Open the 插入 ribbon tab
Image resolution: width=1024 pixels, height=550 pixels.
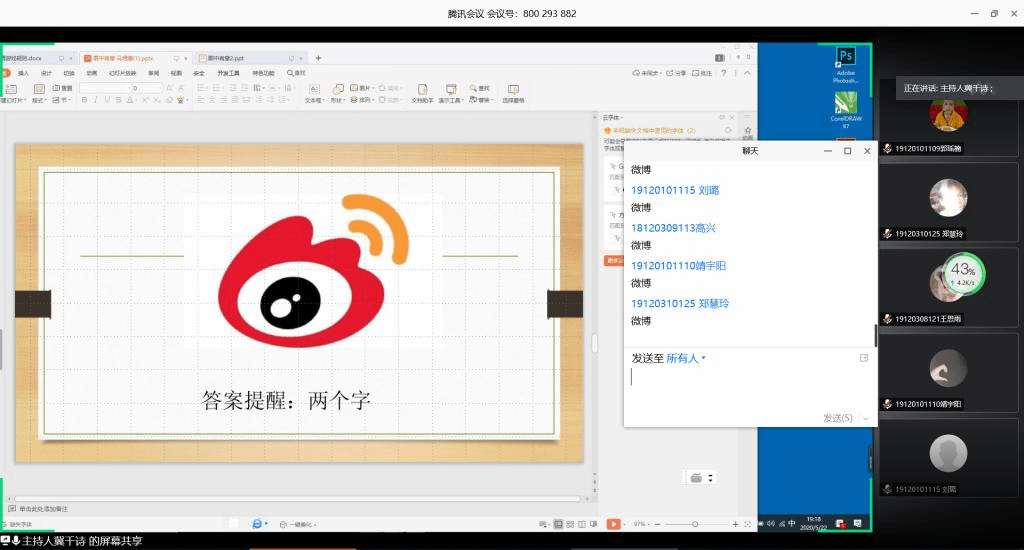23,73
